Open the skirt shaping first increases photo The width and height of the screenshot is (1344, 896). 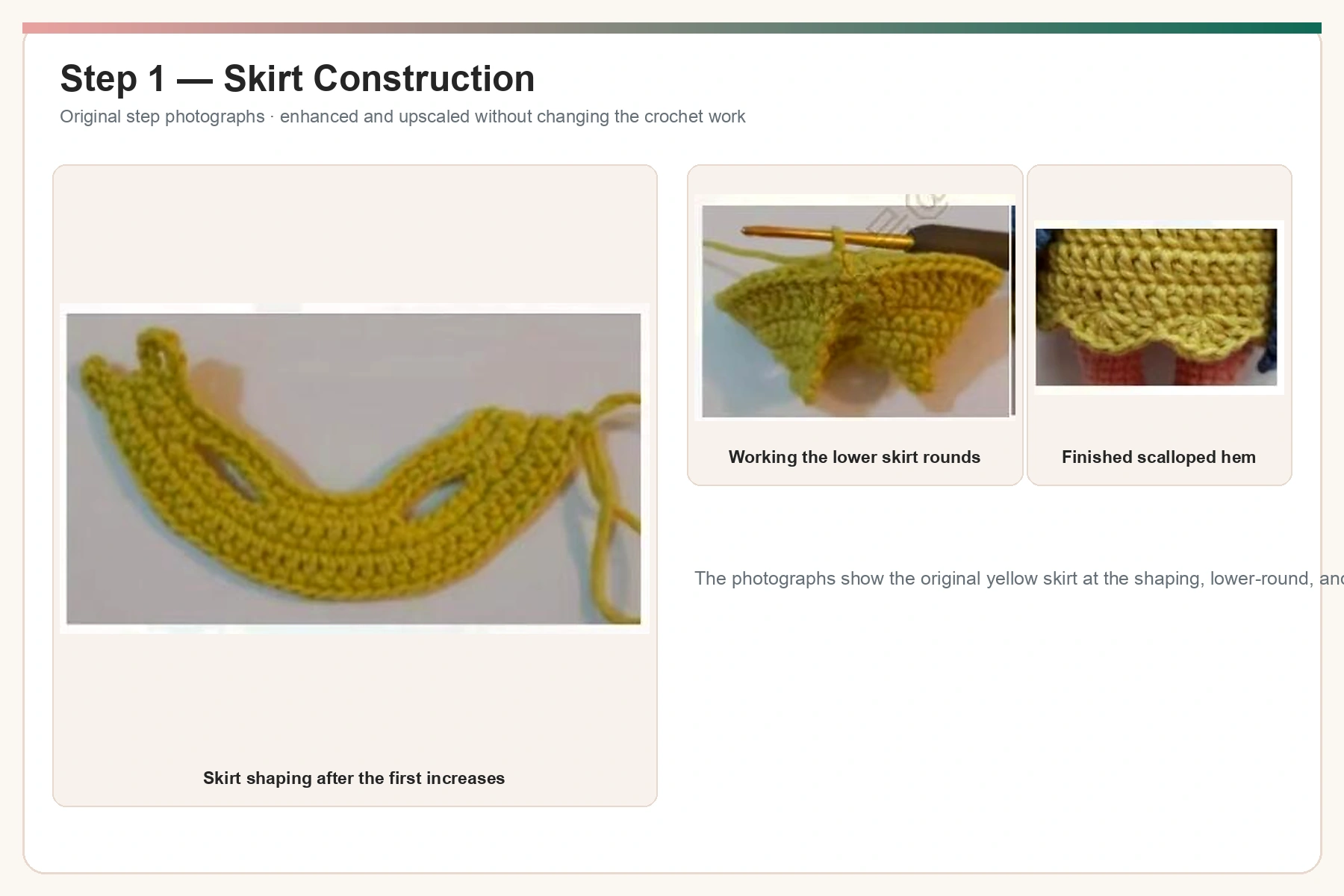coord(355,468)
